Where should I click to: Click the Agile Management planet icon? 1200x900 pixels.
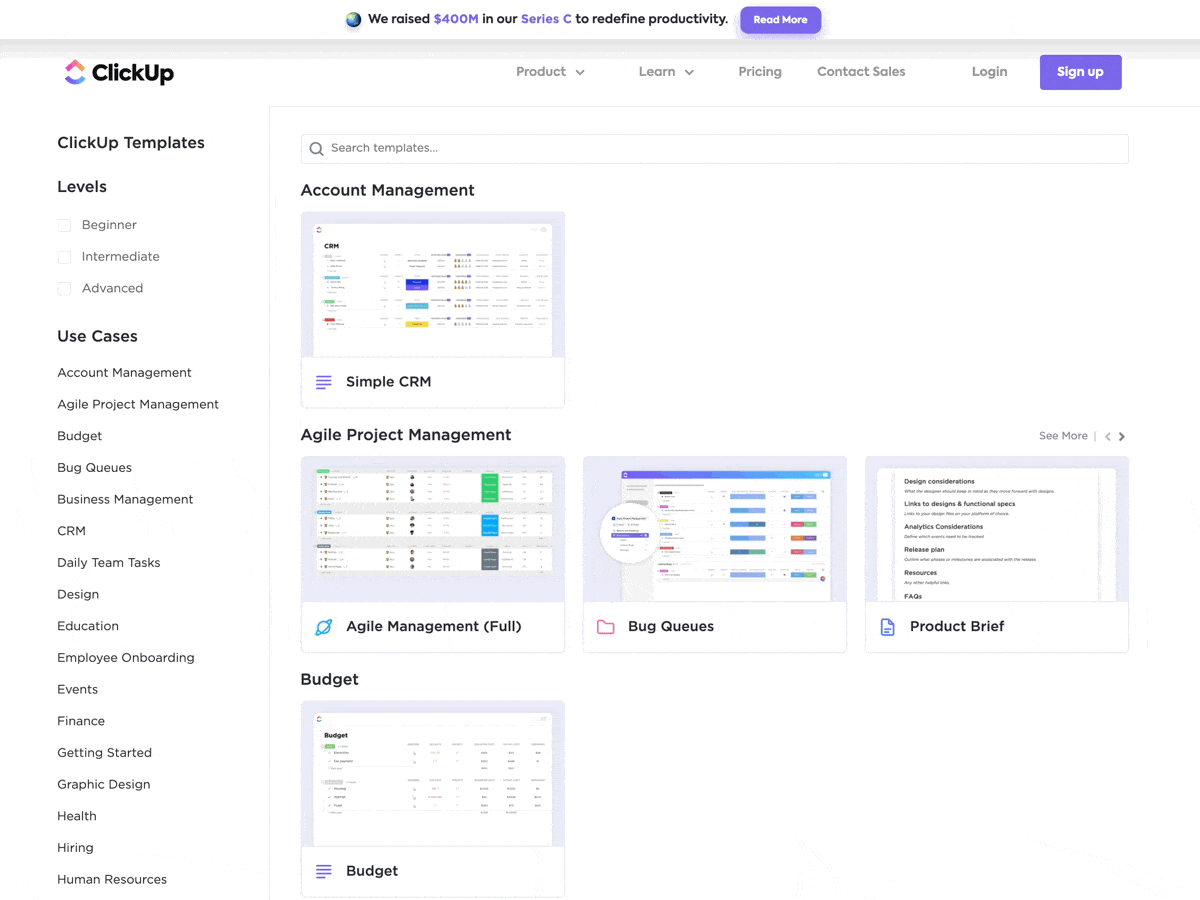point(324,627)
